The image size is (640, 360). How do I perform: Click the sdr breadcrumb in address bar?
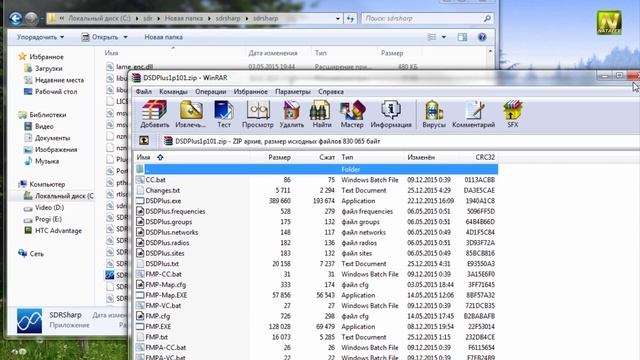(148, 18)
